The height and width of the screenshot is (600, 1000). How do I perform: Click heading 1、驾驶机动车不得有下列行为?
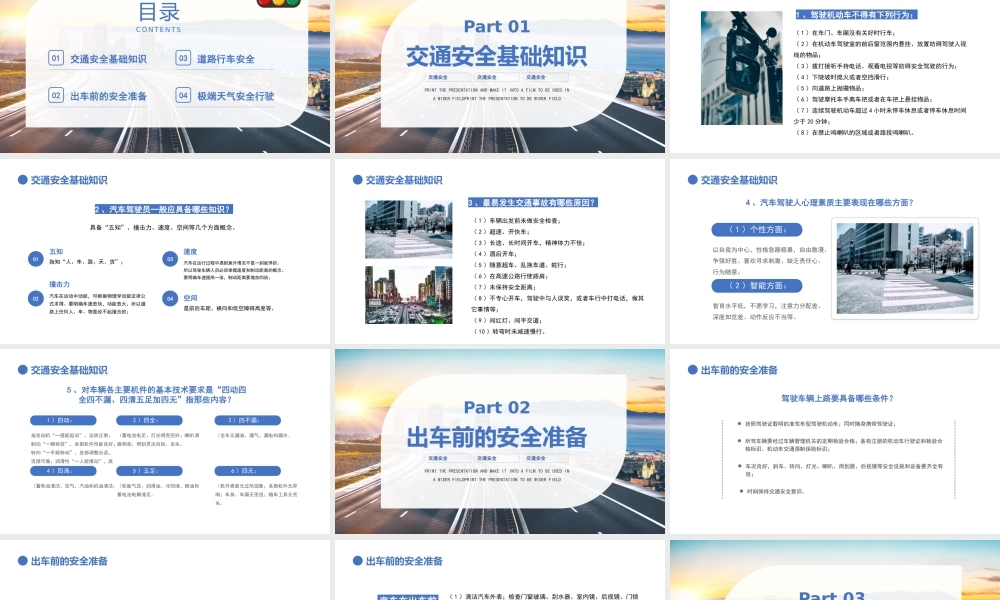[856, 15]
